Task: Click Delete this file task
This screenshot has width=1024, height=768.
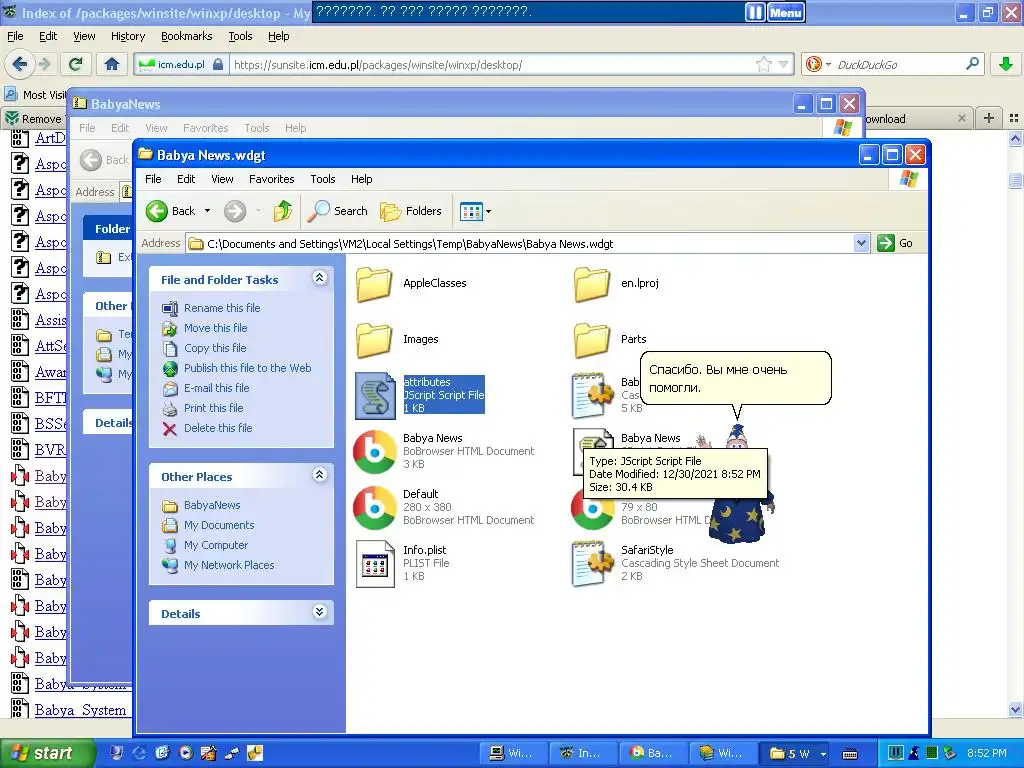Action: tap(217, 428)
